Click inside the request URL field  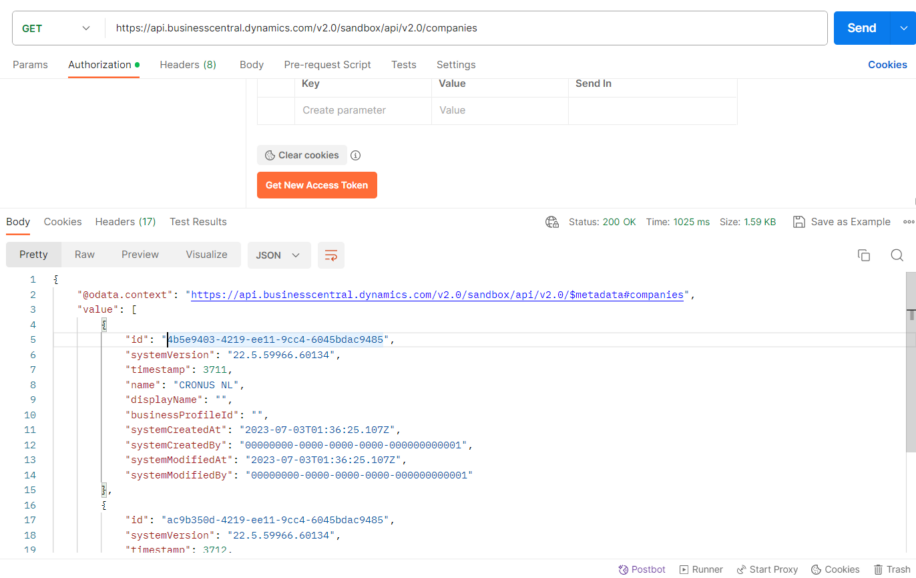[x=400, y=27]
